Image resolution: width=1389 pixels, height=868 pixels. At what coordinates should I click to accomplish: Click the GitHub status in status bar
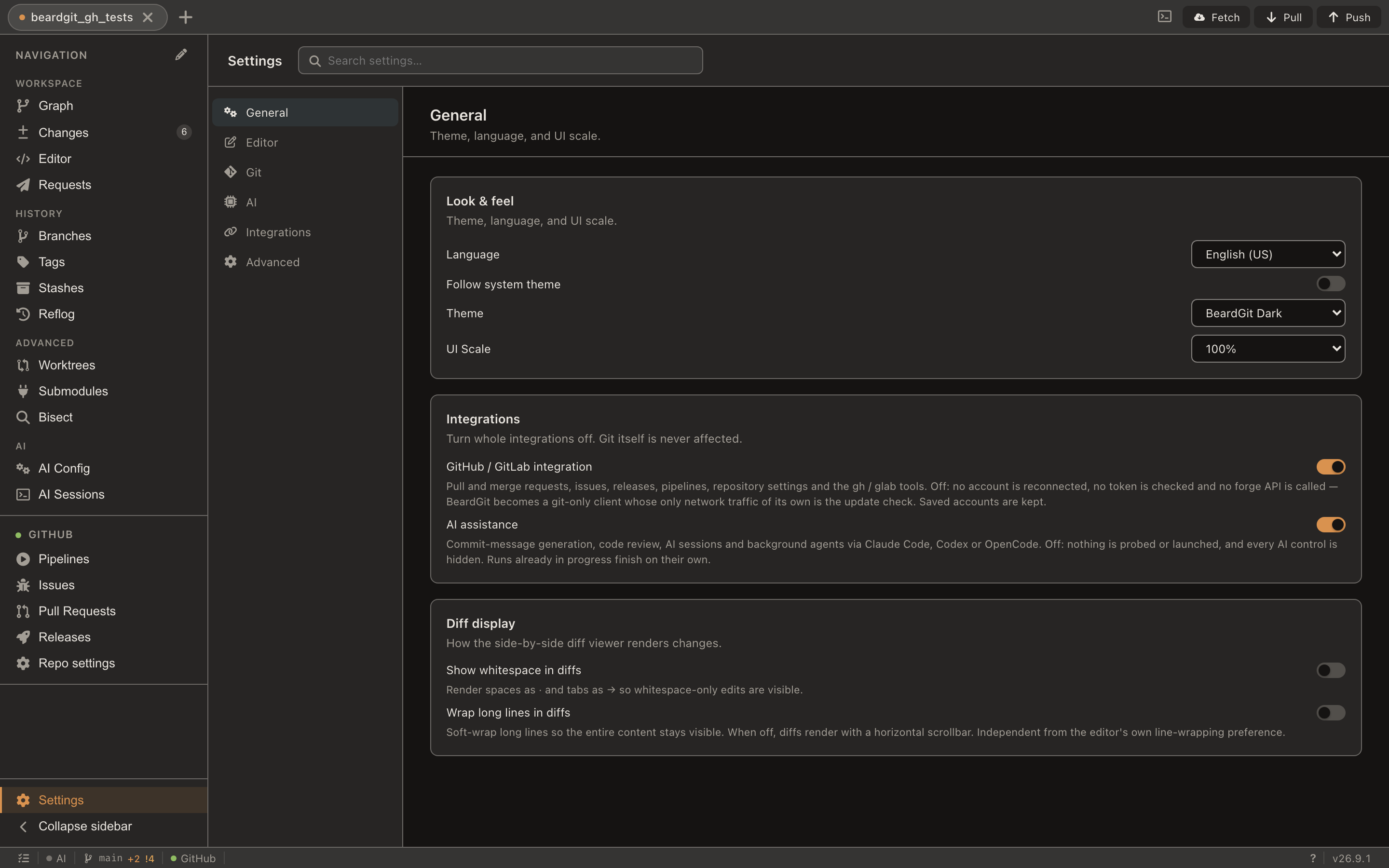point(193,858)
